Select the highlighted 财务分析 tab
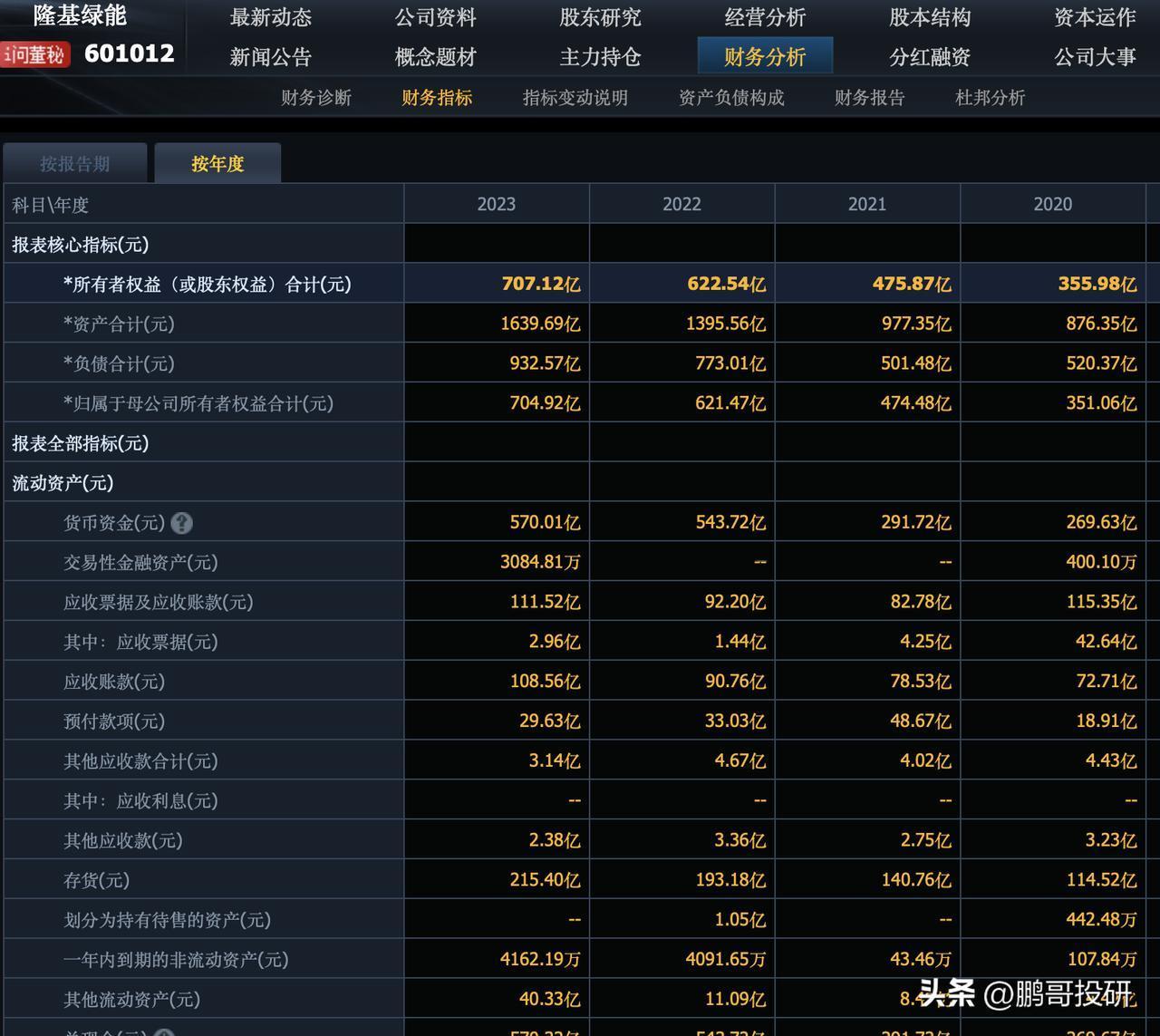 [x=766, y=57]
